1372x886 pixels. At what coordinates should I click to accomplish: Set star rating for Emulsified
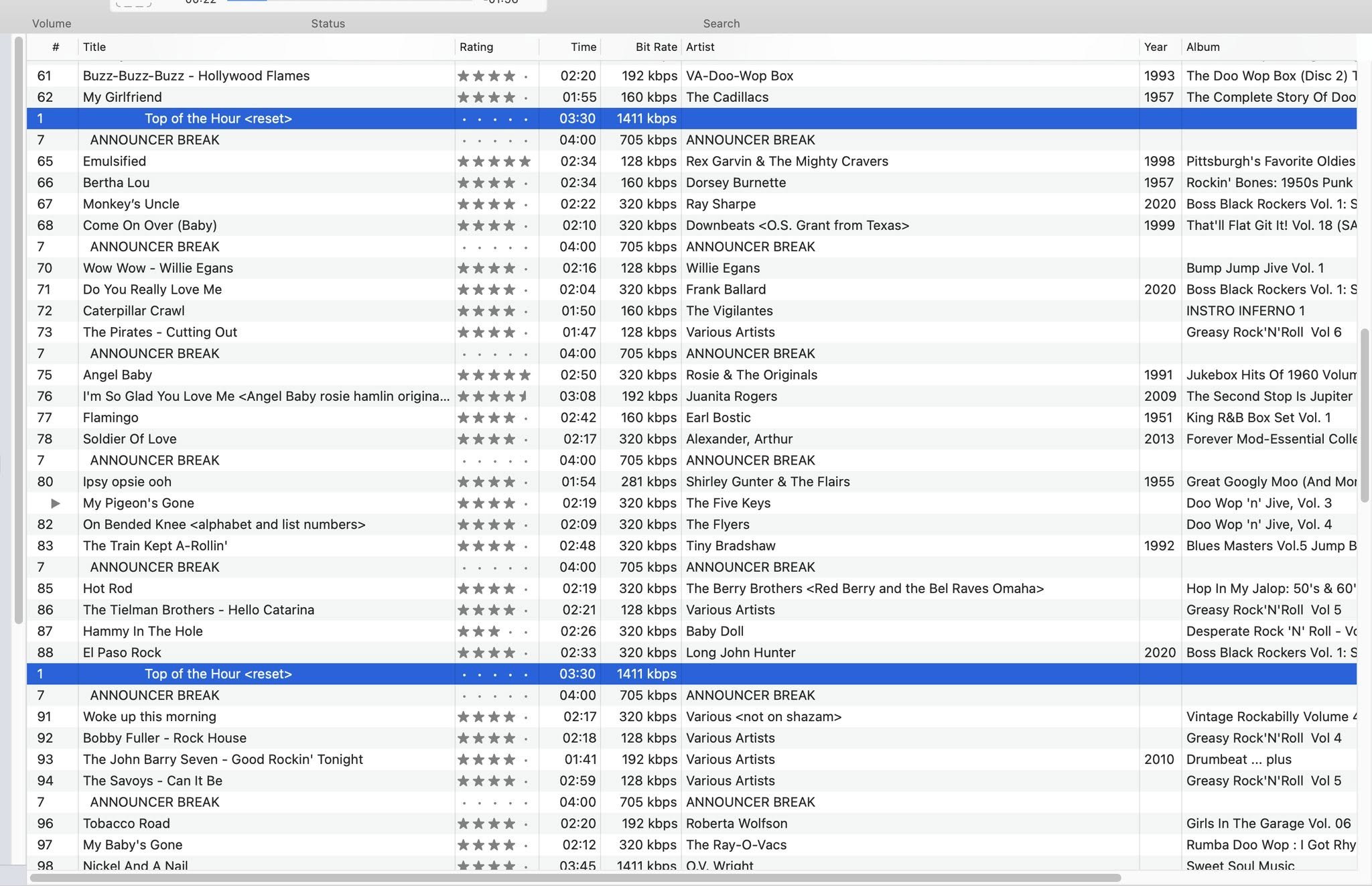494,162
